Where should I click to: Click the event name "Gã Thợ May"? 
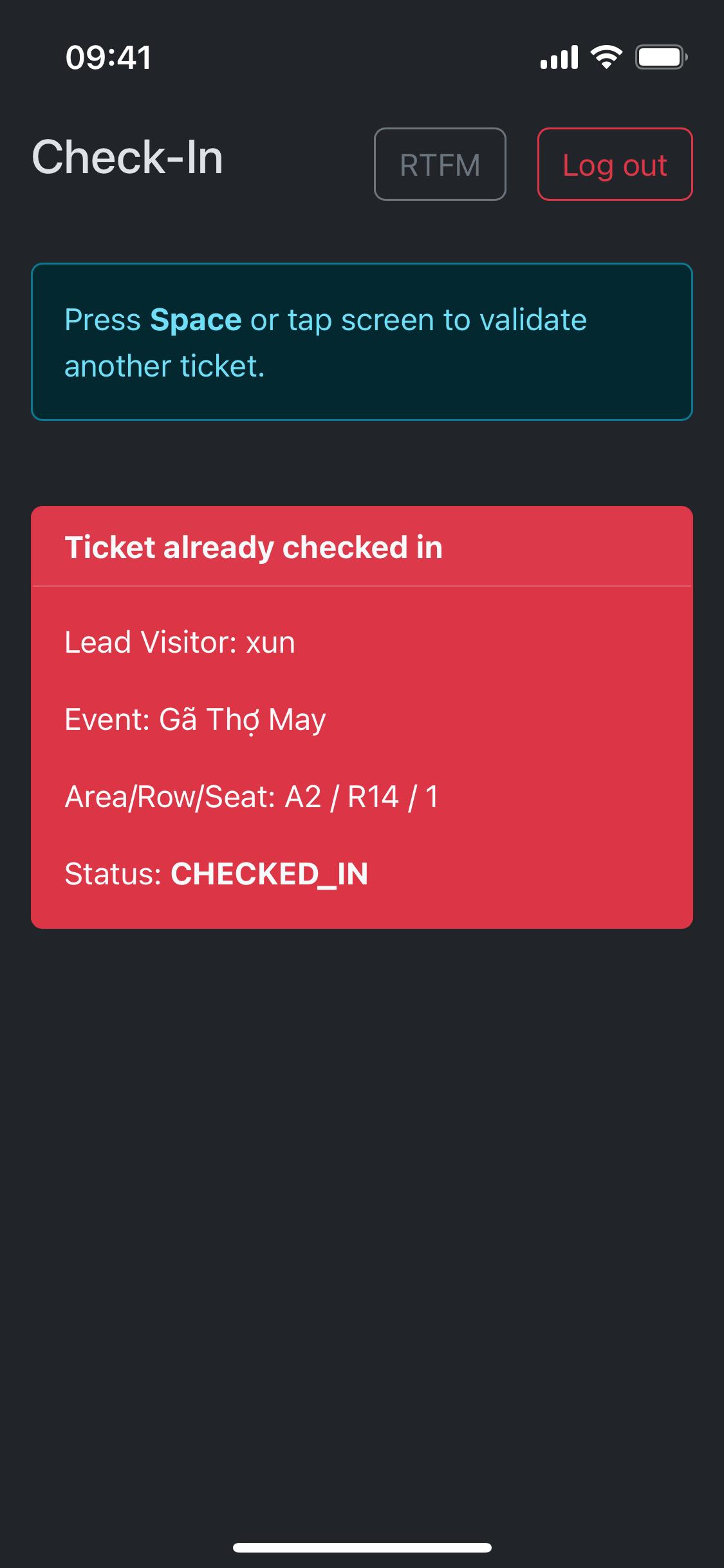click(242, 720)
